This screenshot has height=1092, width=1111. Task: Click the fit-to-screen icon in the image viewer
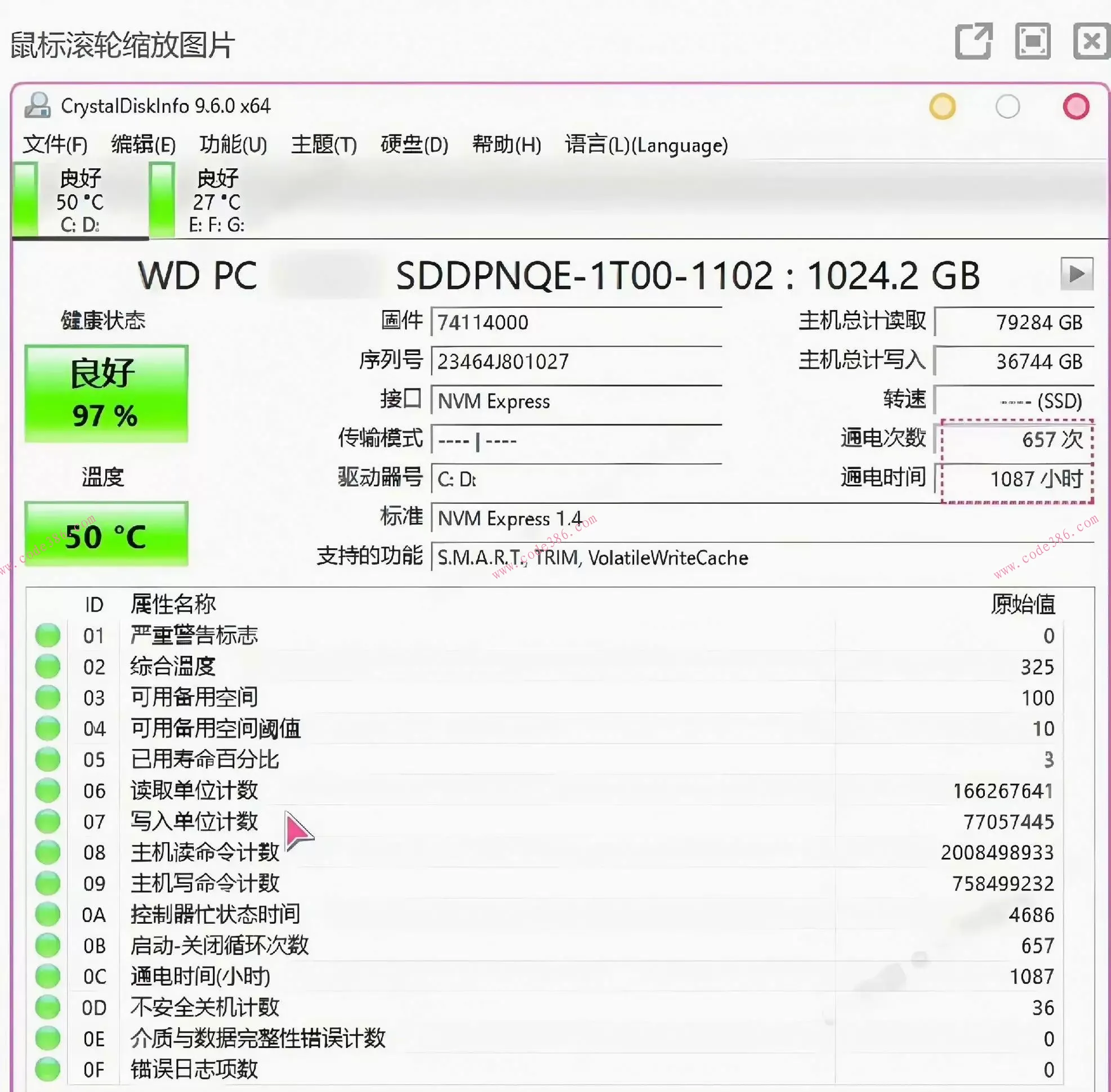point(1032,41)
